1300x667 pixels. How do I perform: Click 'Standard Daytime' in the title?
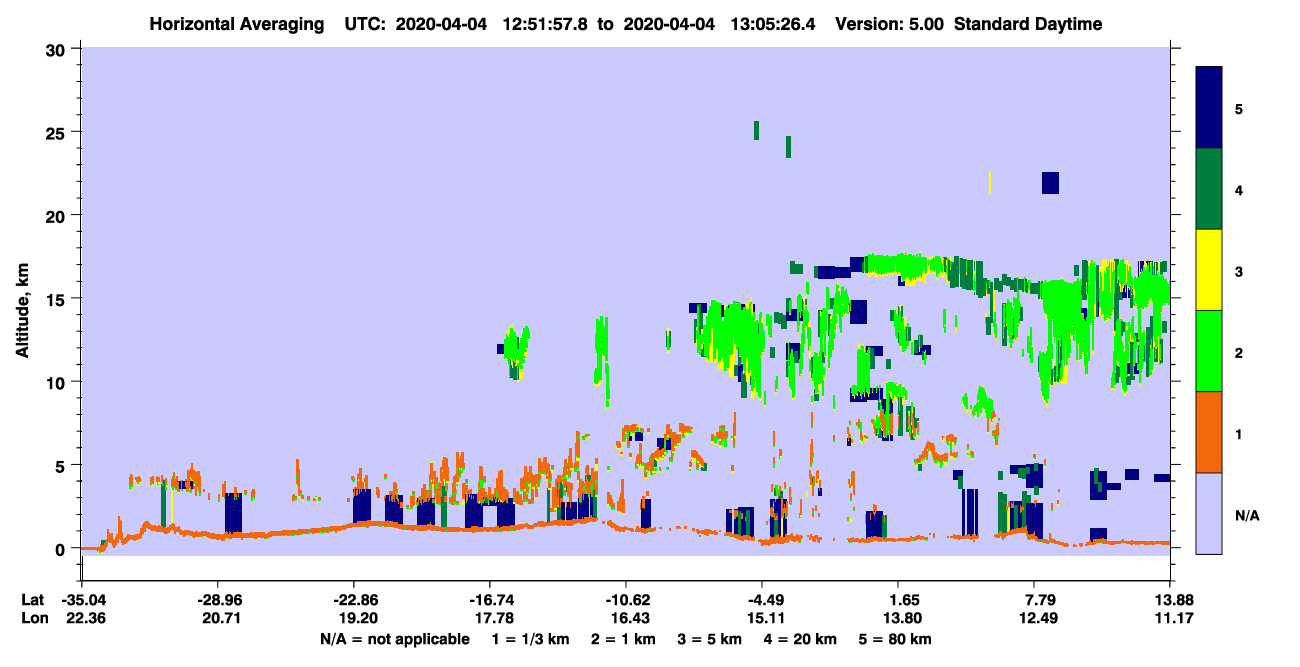click(x=1028, y=24)
